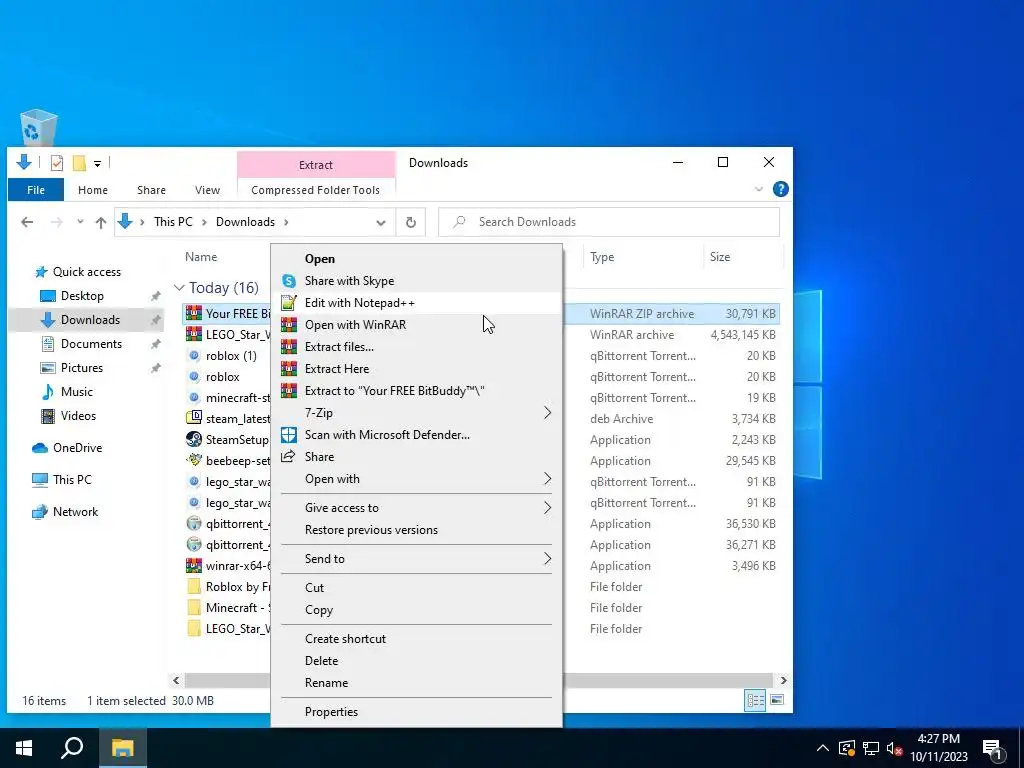The width and height of the screenshot is (1024, 768).
Task: Collapse the Today (16) group
Action: point(179,288)
